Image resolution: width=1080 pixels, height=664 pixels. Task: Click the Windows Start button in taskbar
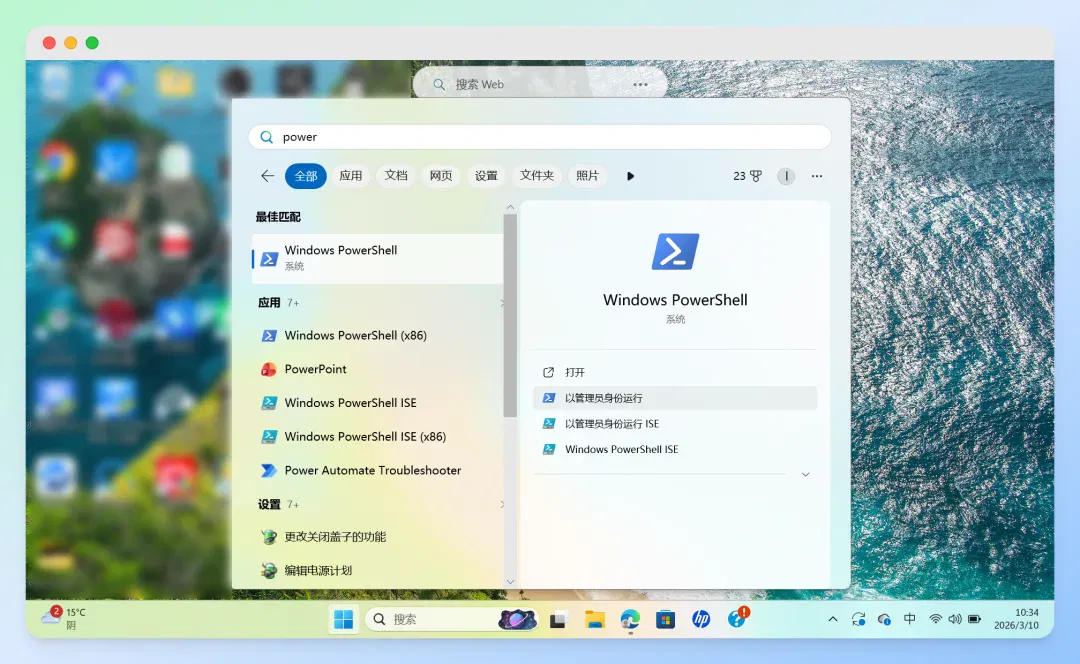(x=343, y=619)
